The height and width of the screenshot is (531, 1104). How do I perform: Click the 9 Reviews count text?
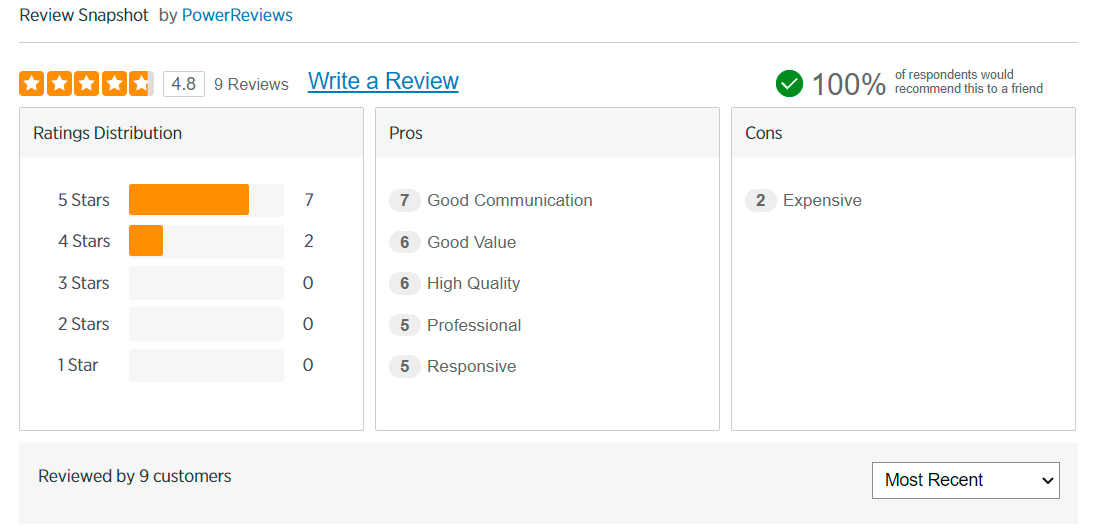click(x=251, y=85)
